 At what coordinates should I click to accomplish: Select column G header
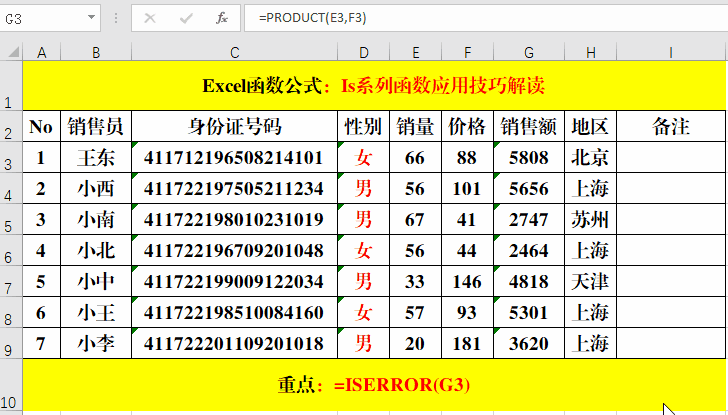pos(529,52)
